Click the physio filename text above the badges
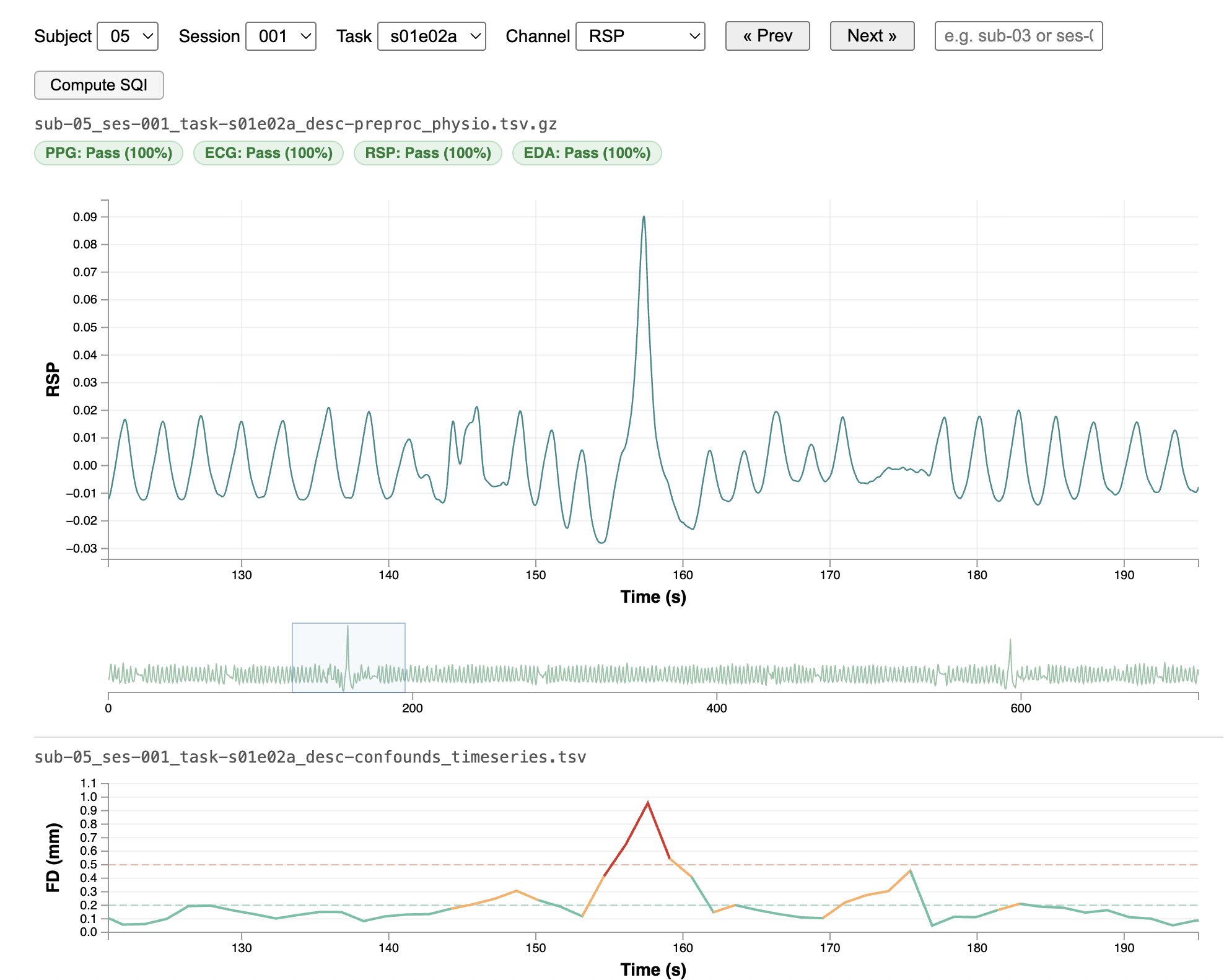1224x980 pixels. tap(295, 124)
